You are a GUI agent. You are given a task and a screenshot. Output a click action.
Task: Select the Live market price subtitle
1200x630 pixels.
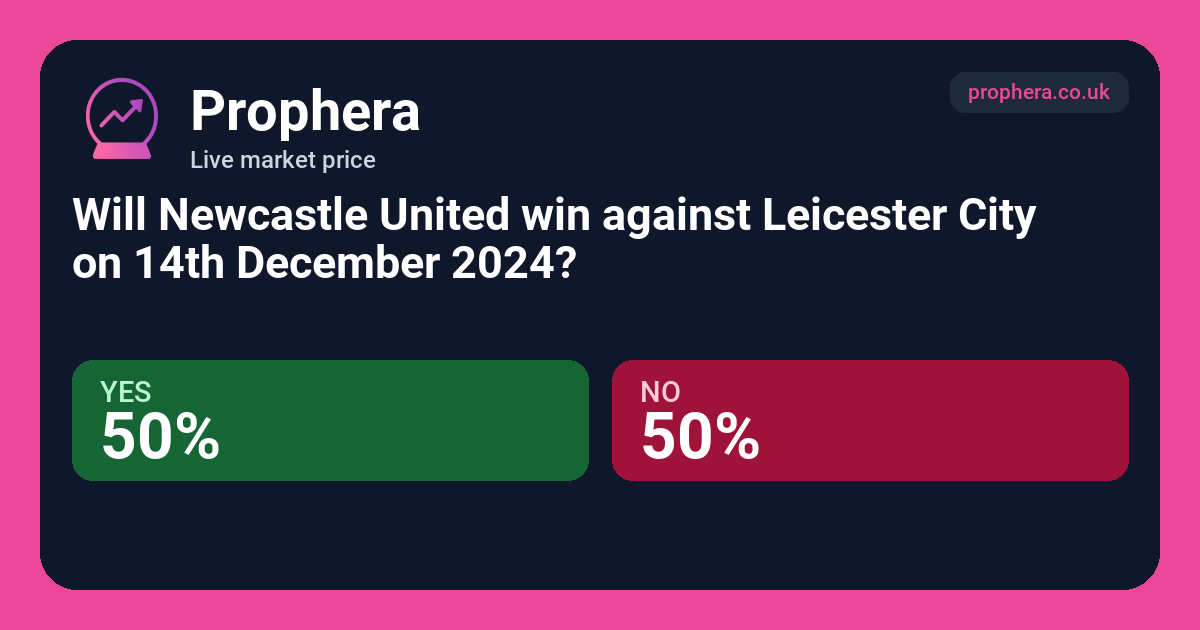tap(283, 159)
